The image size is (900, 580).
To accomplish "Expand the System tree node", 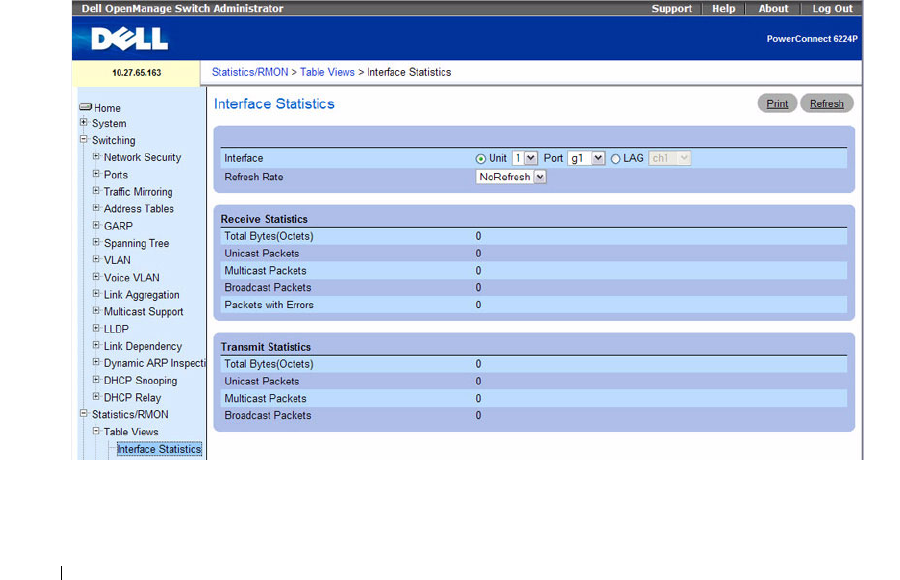I will tap(84, 122).
